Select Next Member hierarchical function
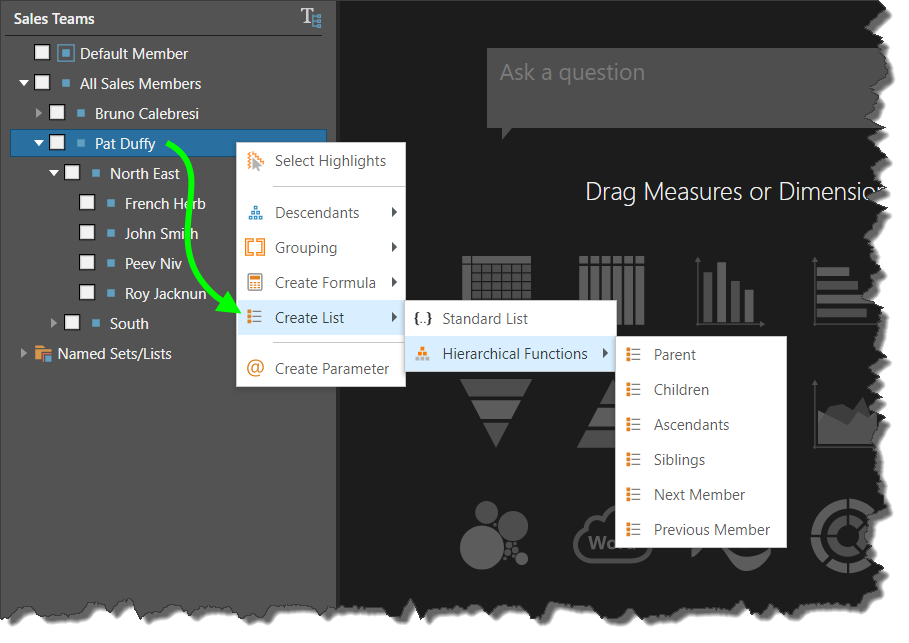Screen dimensions: 909x643 701,495
